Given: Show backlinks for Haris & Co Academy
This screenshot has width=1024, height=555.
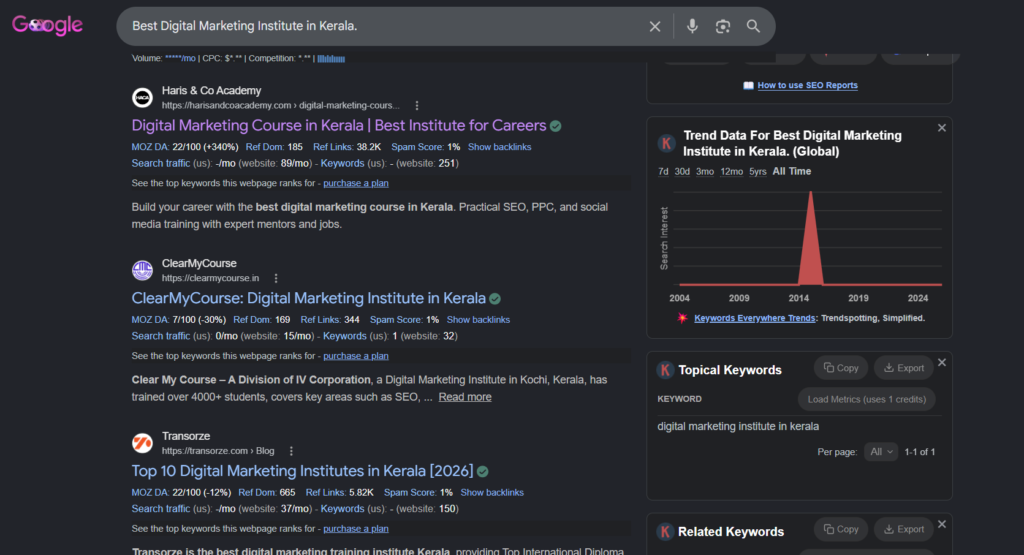Looking at the screenshot, I should 500,147.
